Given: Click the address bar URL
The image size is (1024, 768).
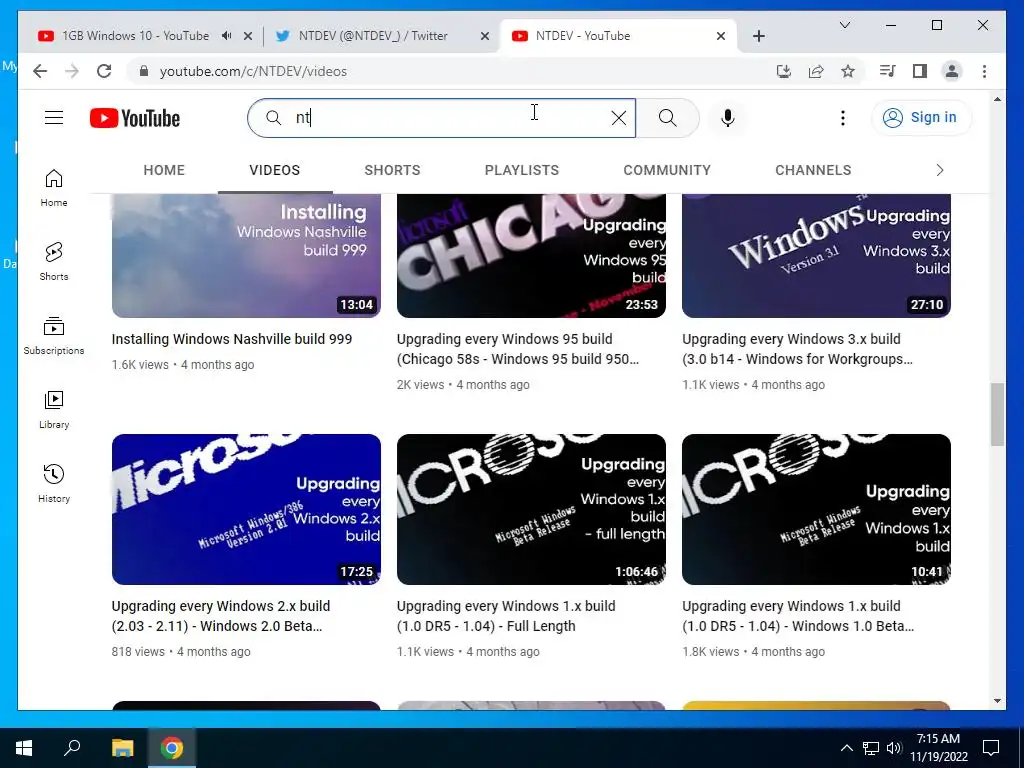Looking at the screenshot, I should pyautogui.click(x=253, y=71).
